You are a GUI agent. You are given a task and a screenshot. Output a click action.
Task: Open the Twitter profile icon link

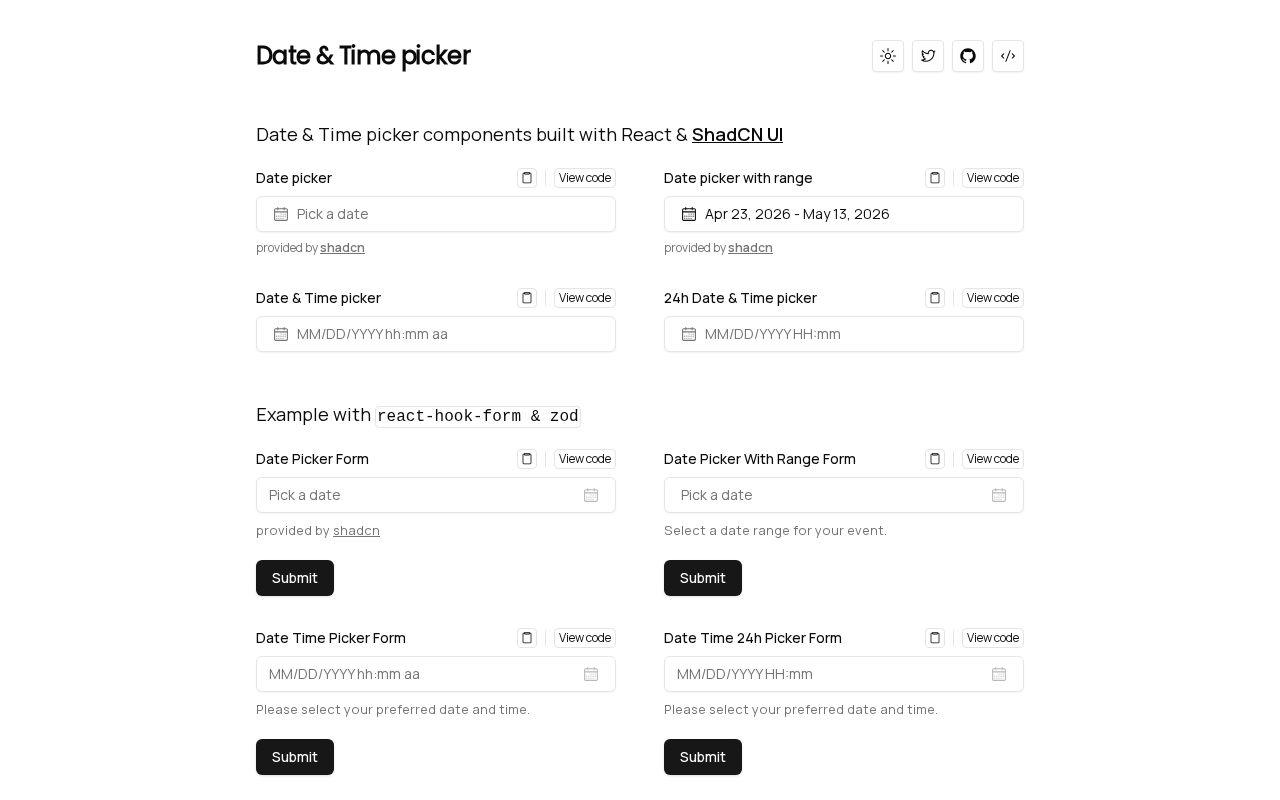tap(928, 56)
